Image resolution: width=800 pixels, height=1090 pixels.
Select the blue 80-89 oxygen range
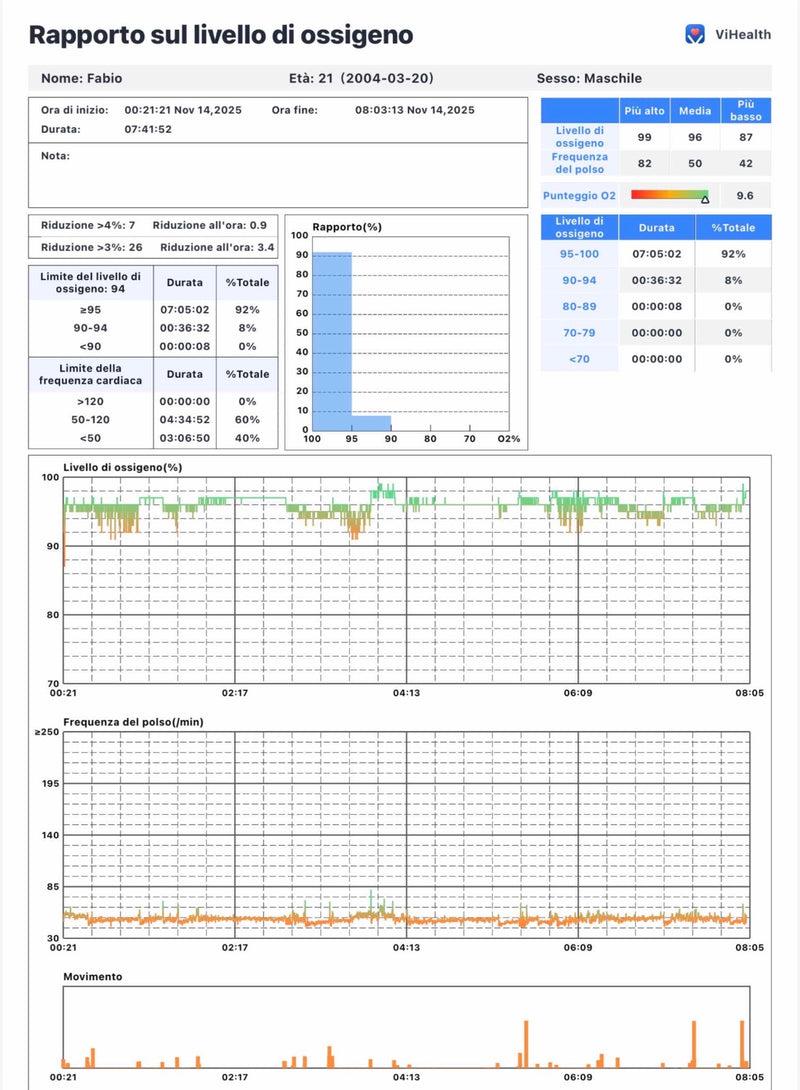pyautogui.click(x=579, y=307)
